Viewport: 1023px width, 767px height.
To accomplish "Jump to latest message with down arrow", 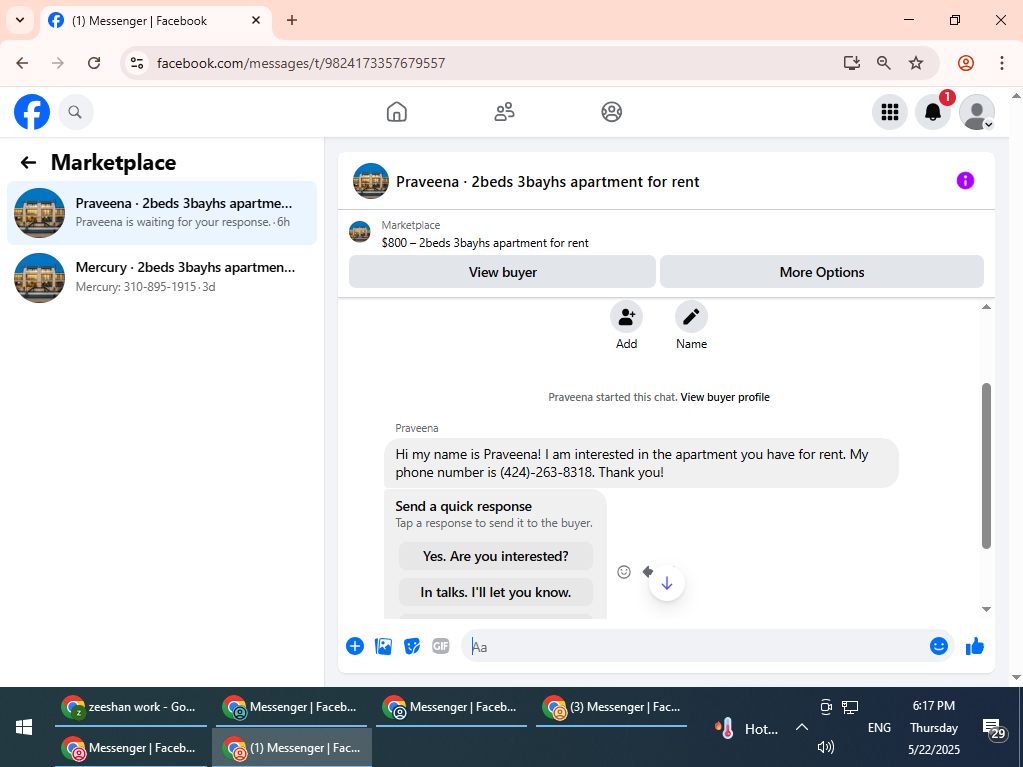I will pyautogui.click(x=667, y=583).
